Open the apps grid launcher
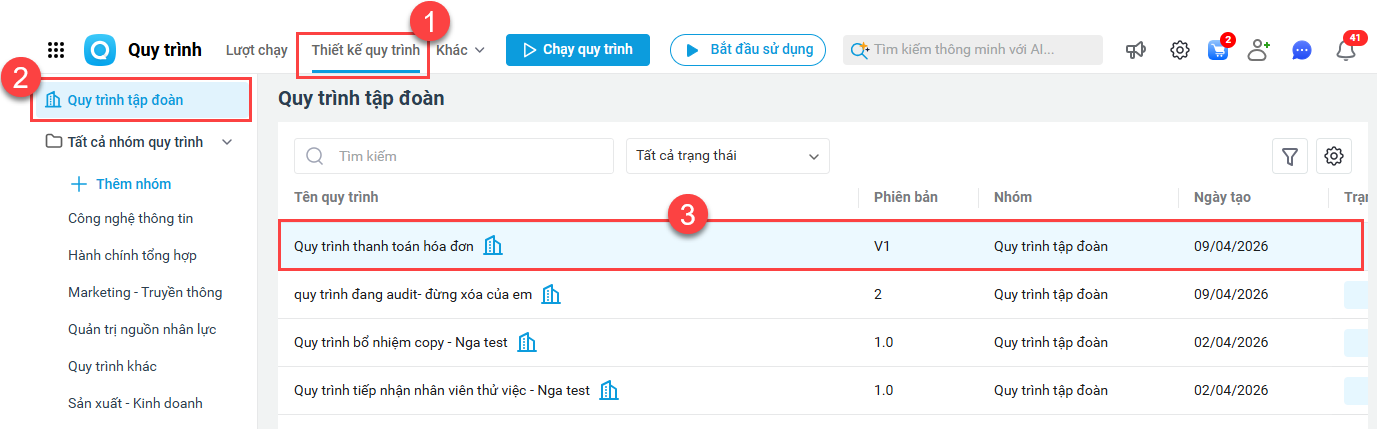Image resolution: width=1377 pixels, height=429 pixels. click(x=56, y=50)
